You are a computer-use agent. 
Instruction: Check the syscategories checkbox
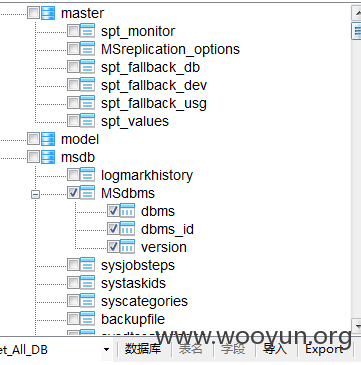73,301
